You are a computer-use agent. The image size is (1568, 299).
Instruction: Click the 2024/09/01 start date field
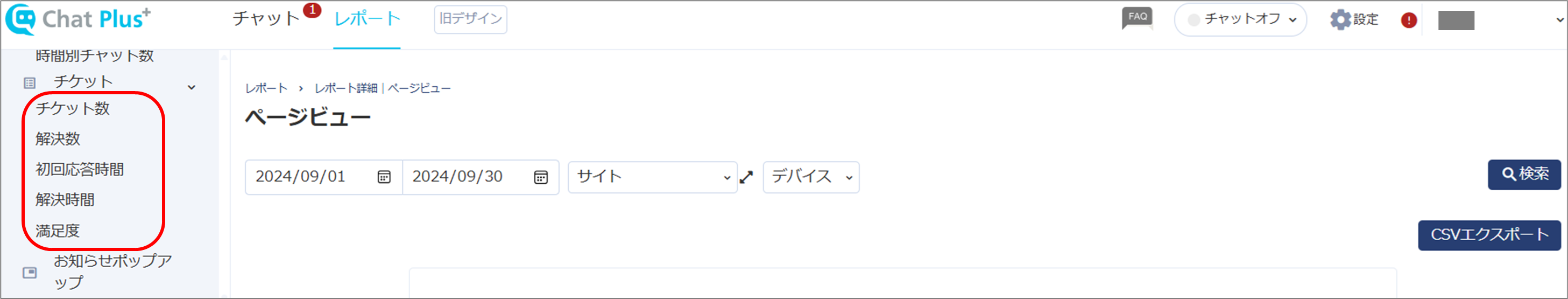tap(323, 177)
